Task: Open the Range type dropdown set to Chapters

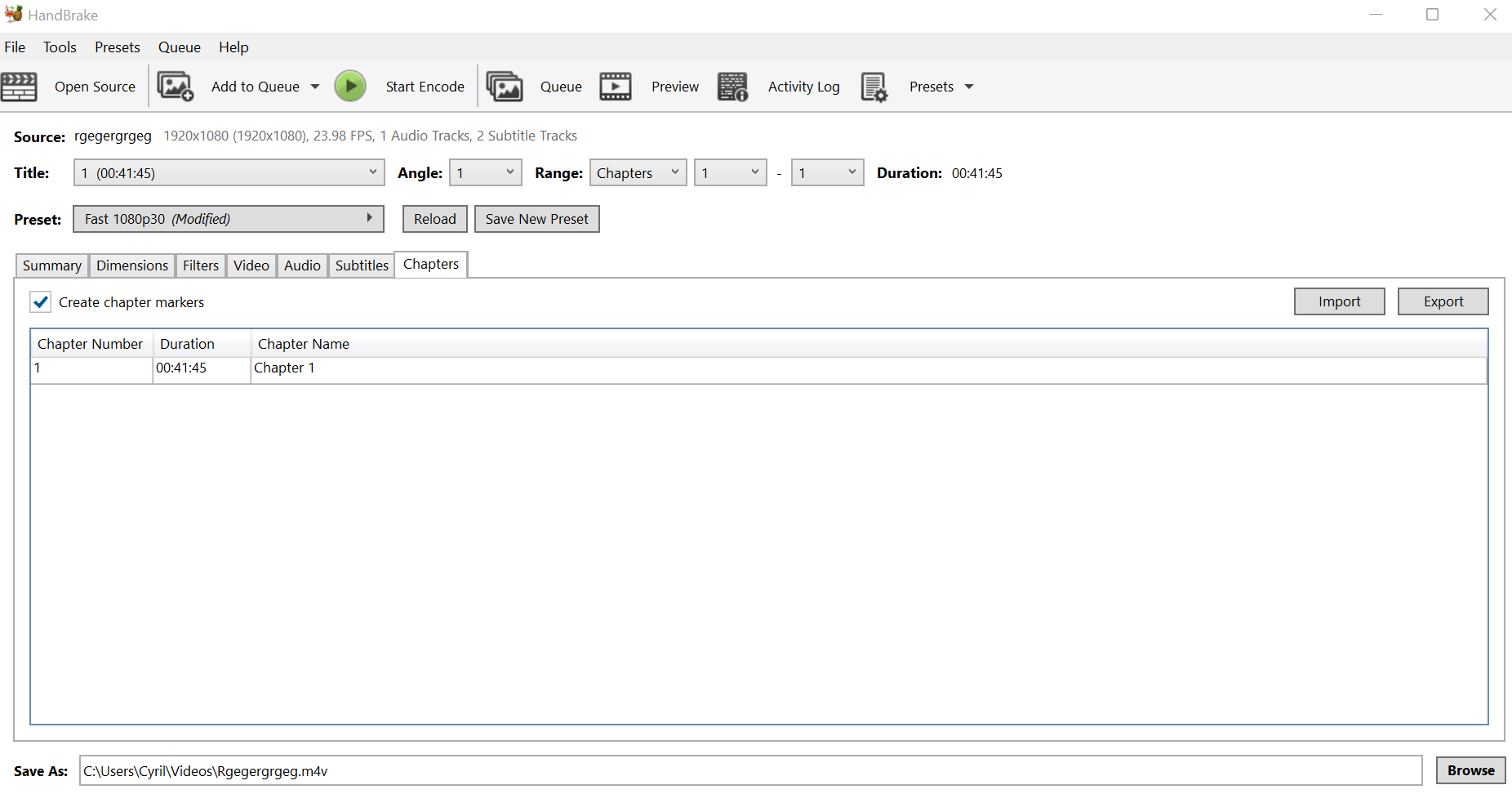Action: pos(638,172)
